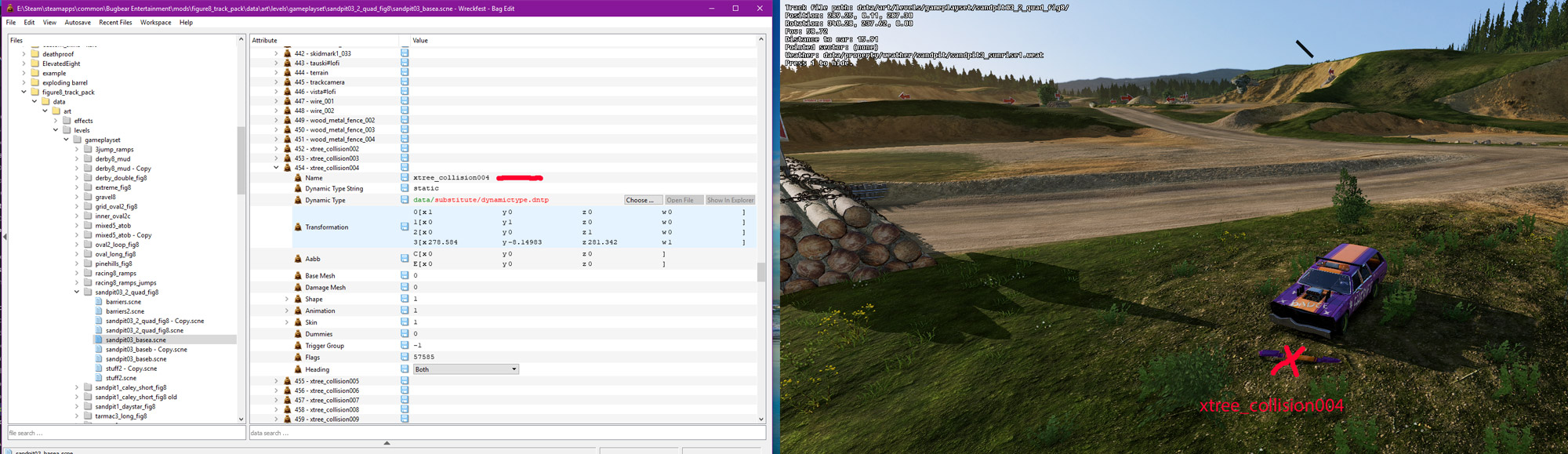
Task: Click the Dynamic Type String value static
Action: 426,188
